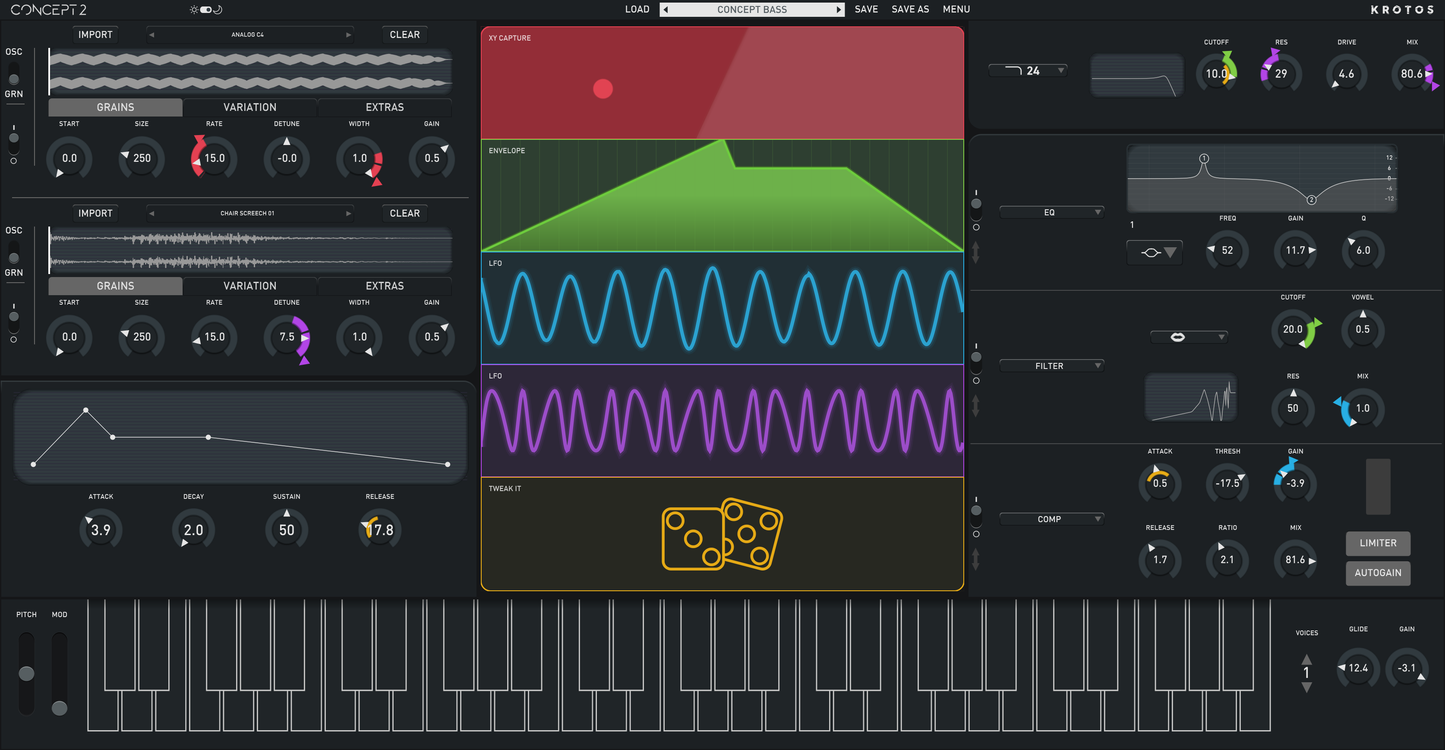Click Clear for the Chair Screech 01 sample
The height and width of the screenshot is (750, 1445).
(405, 213)
